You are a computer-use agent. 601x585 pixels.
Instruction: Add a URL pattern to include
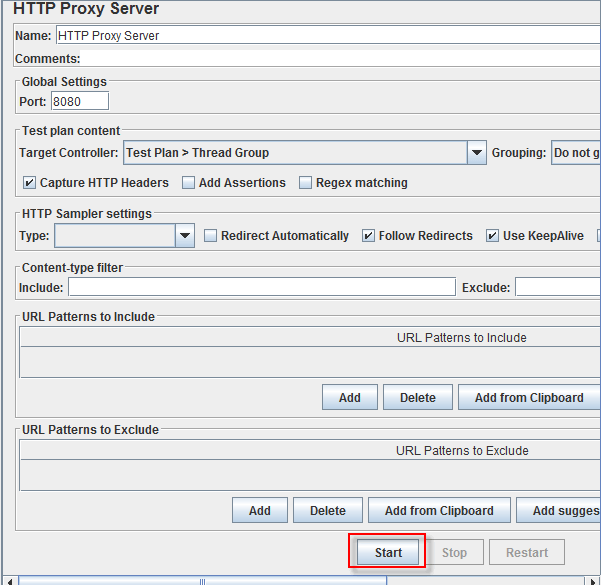click(349, 397)
